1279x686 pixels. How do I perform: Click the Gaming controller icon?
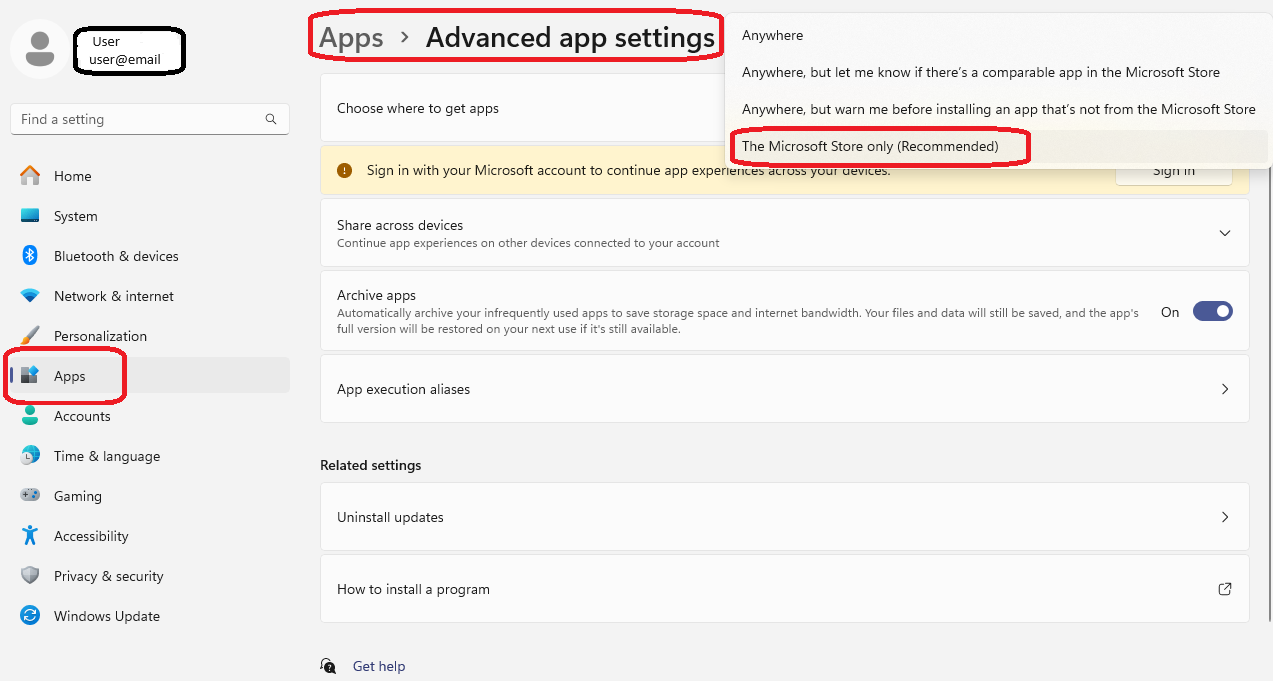click(30, 496)
